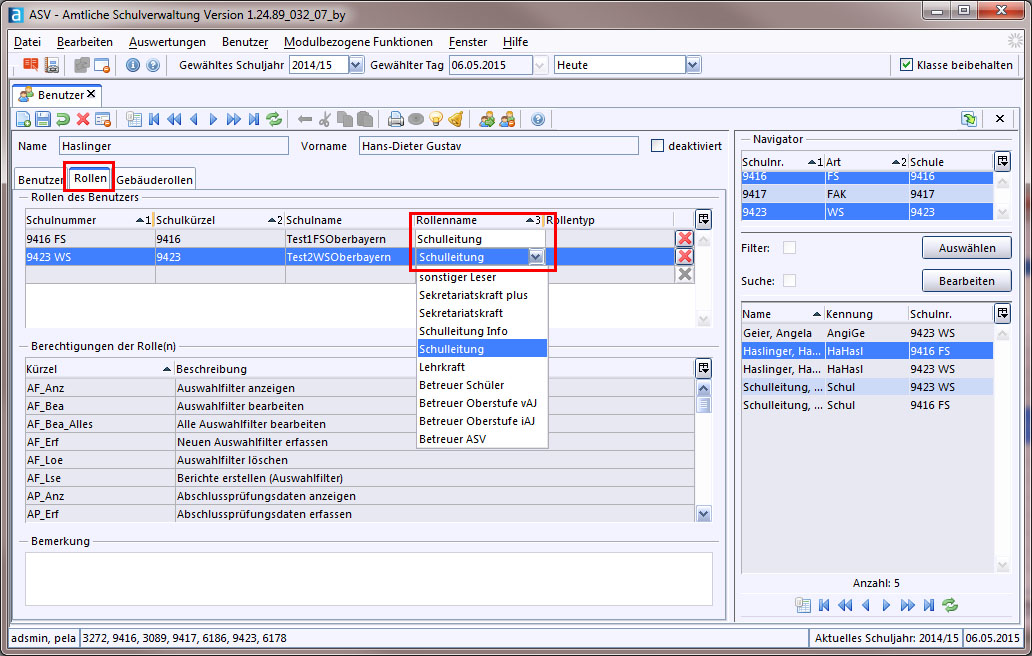Viewport: 1032px width, 656px height.
Task: Click the help question mark in the Benutzer toolbar
Action: [x=538, y=119]
